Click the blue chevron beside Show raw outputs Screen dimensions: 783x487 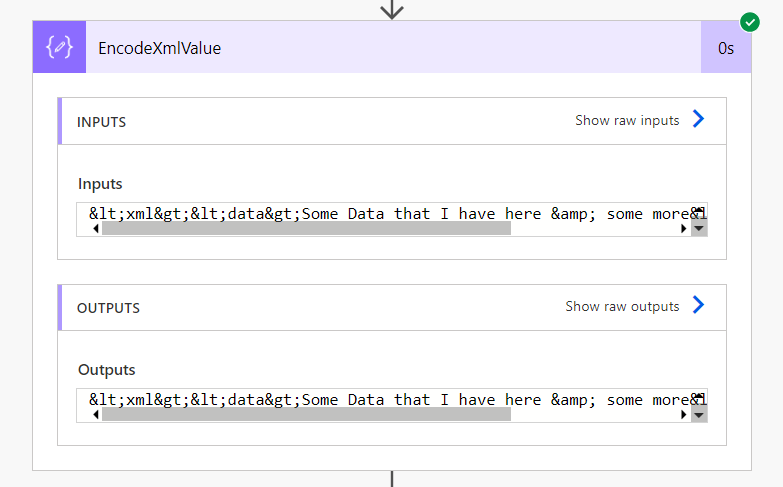click(698, 305)
